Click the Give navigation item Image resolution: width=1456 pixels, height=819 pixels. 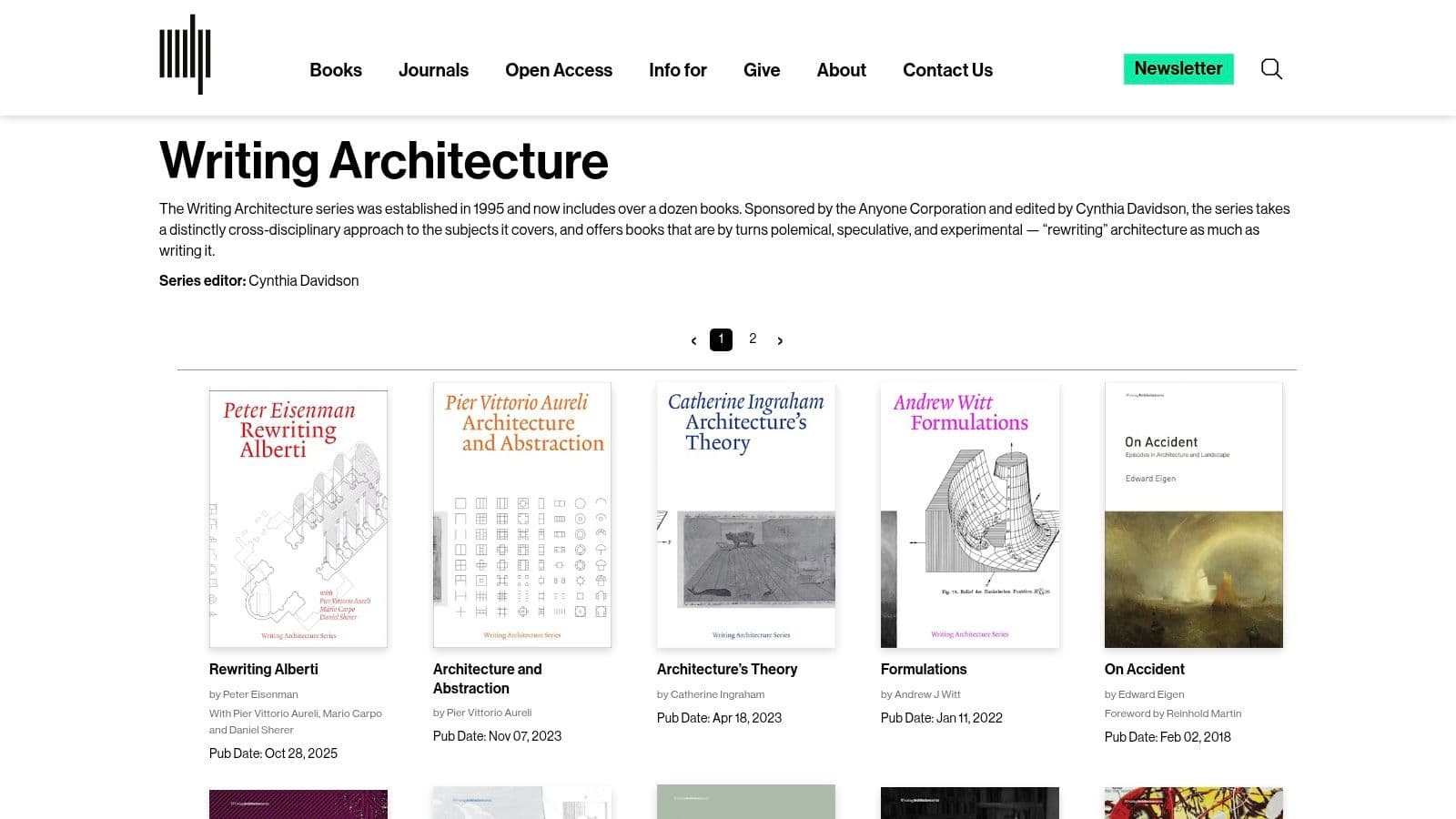[762, 69]
